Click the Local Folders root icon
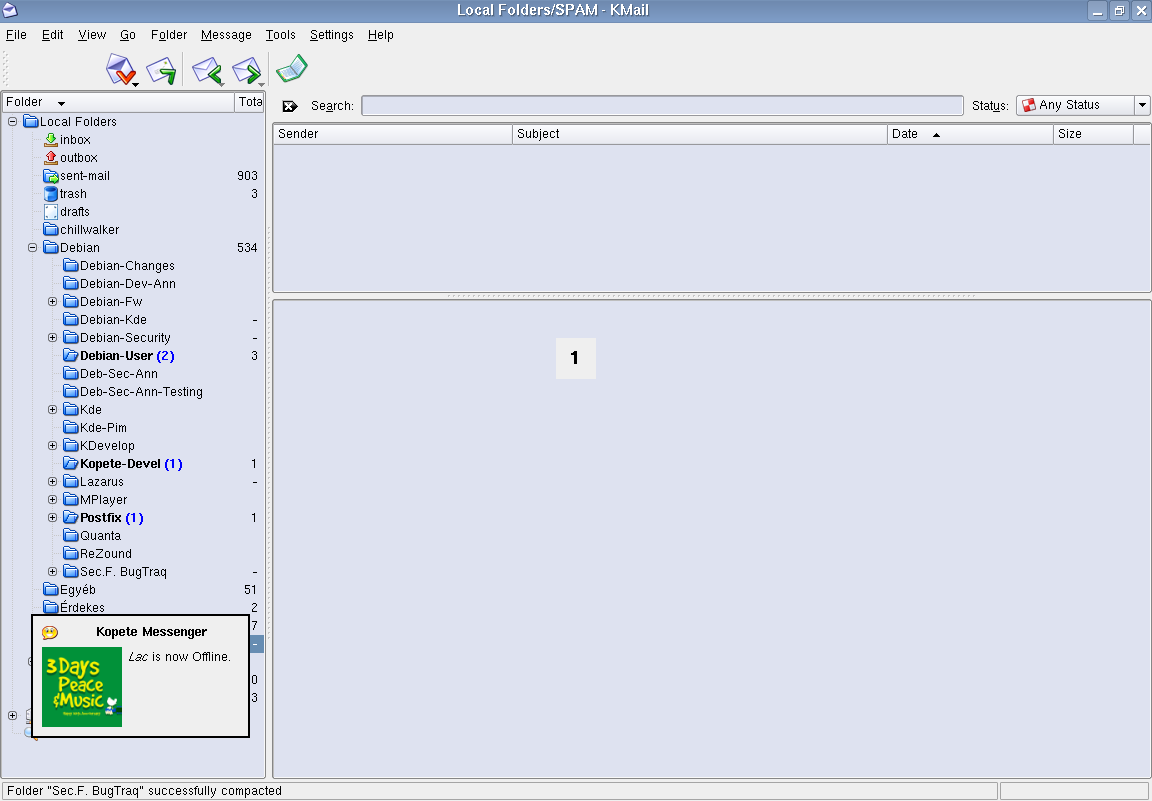The width and height of the screenshot is (1152, 801). tap(31, 121)
